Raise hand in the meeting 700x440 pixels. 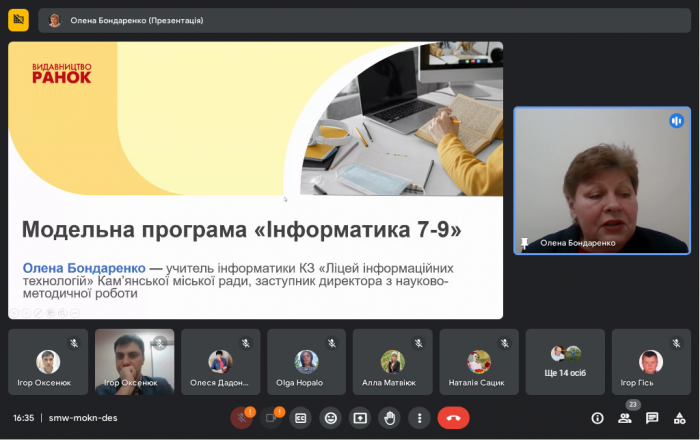390,418
